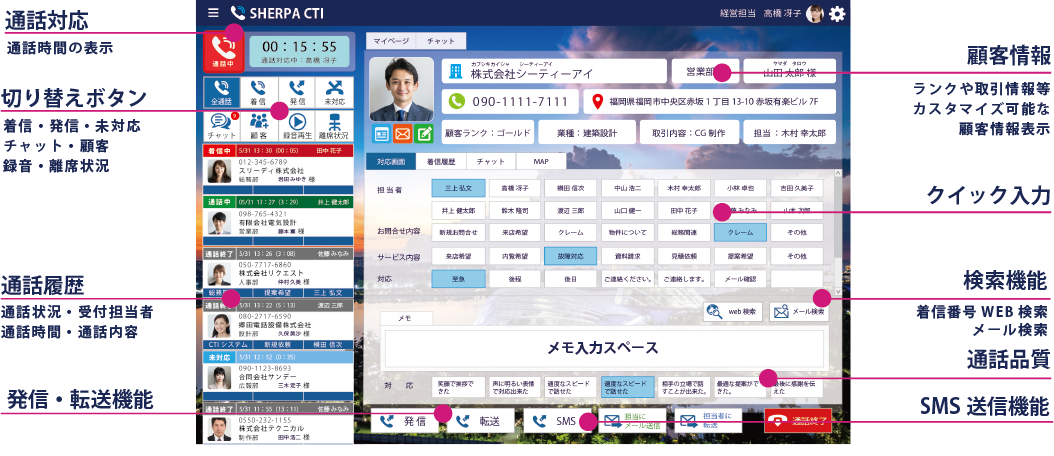
Task: Click the web 検索 button
Action: [x=731, y=312]
